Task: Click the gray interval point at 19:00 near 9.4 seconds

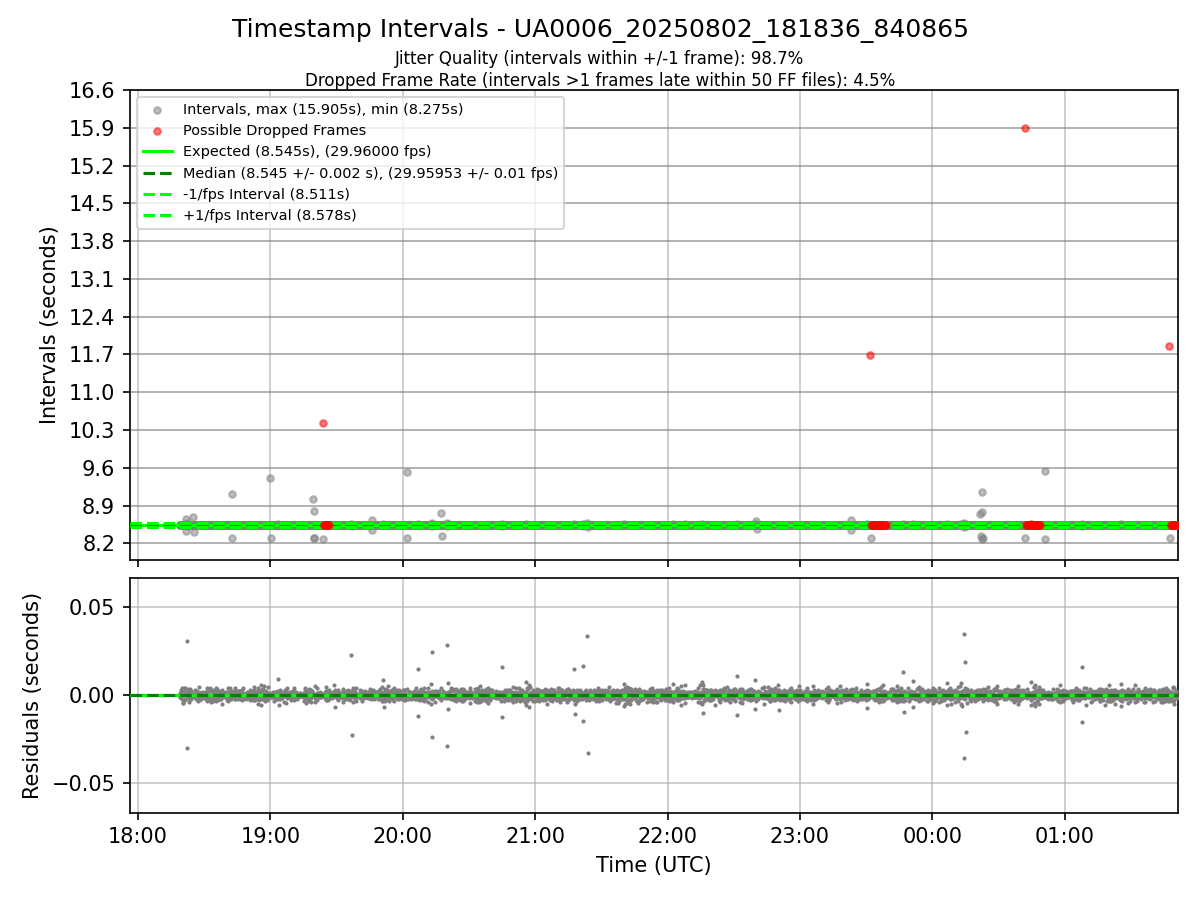Action: (x=270, y=478)
